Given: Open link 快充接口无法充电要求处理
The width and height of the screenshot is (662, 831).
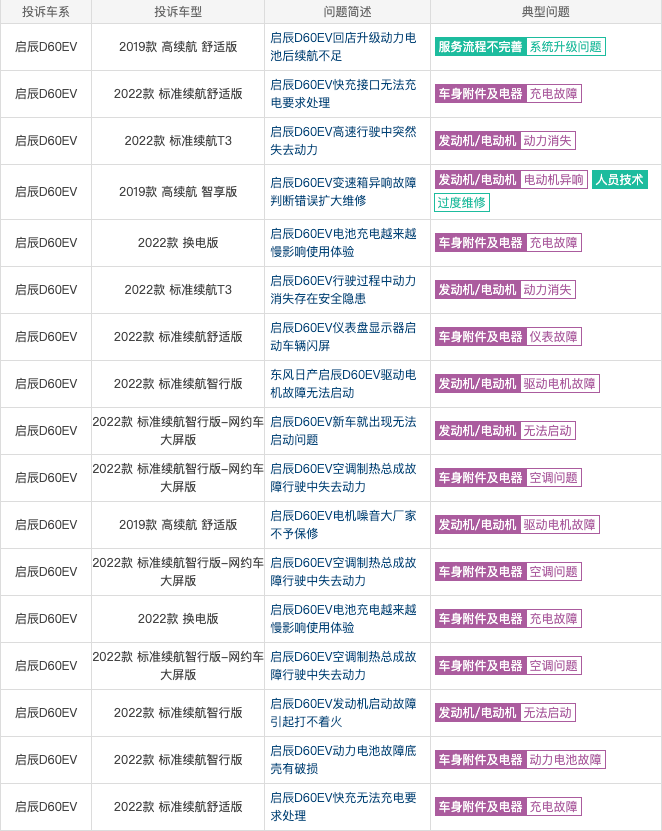Looking at the screenshot, I should pyautogui.click(x=343, y=94).
